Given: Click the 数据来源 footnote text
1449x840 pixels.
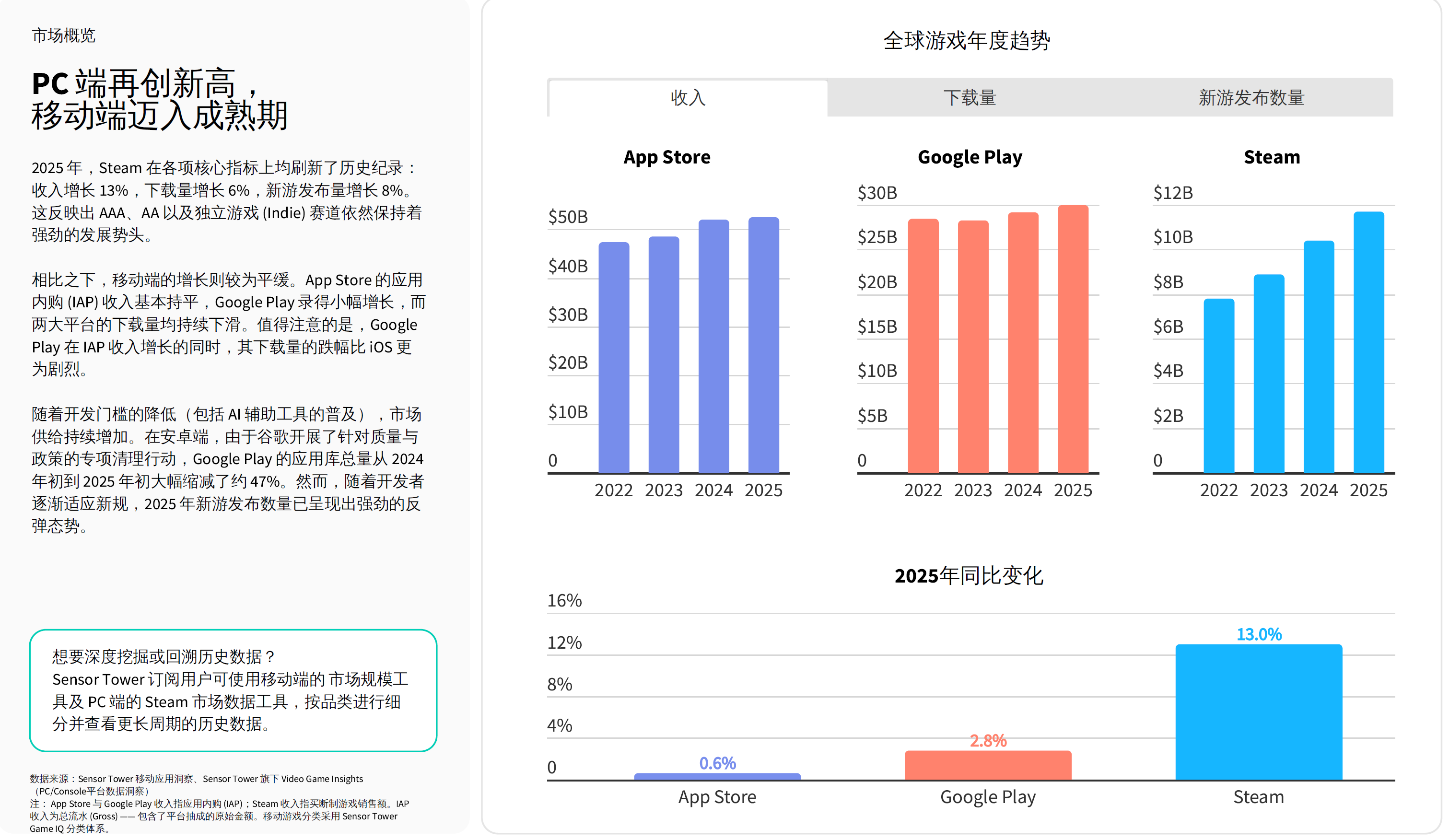Looking at the screenshot, I should point(197,785).
